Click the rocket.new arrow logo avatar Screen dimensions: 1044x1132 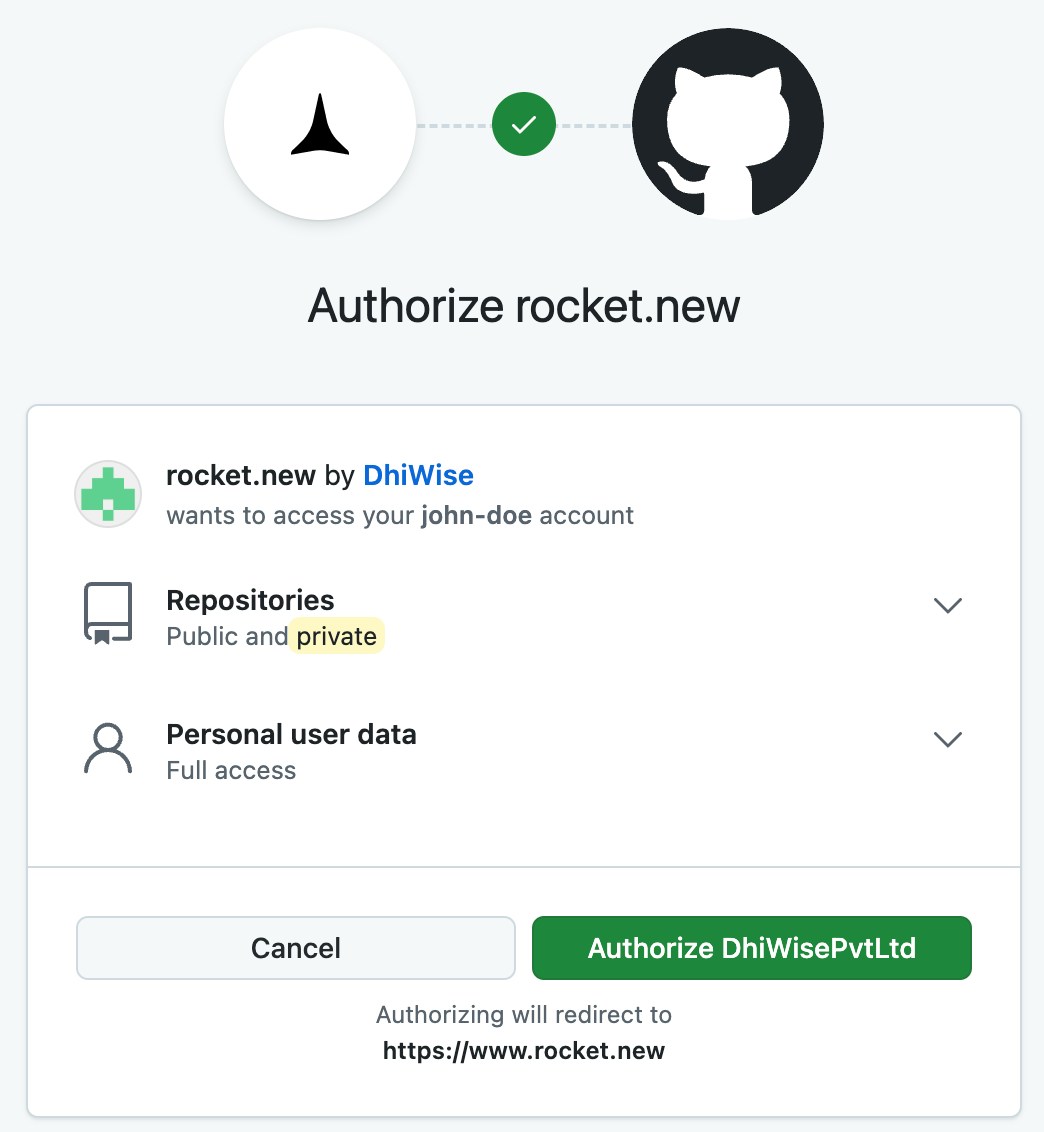tap(319, 123)
